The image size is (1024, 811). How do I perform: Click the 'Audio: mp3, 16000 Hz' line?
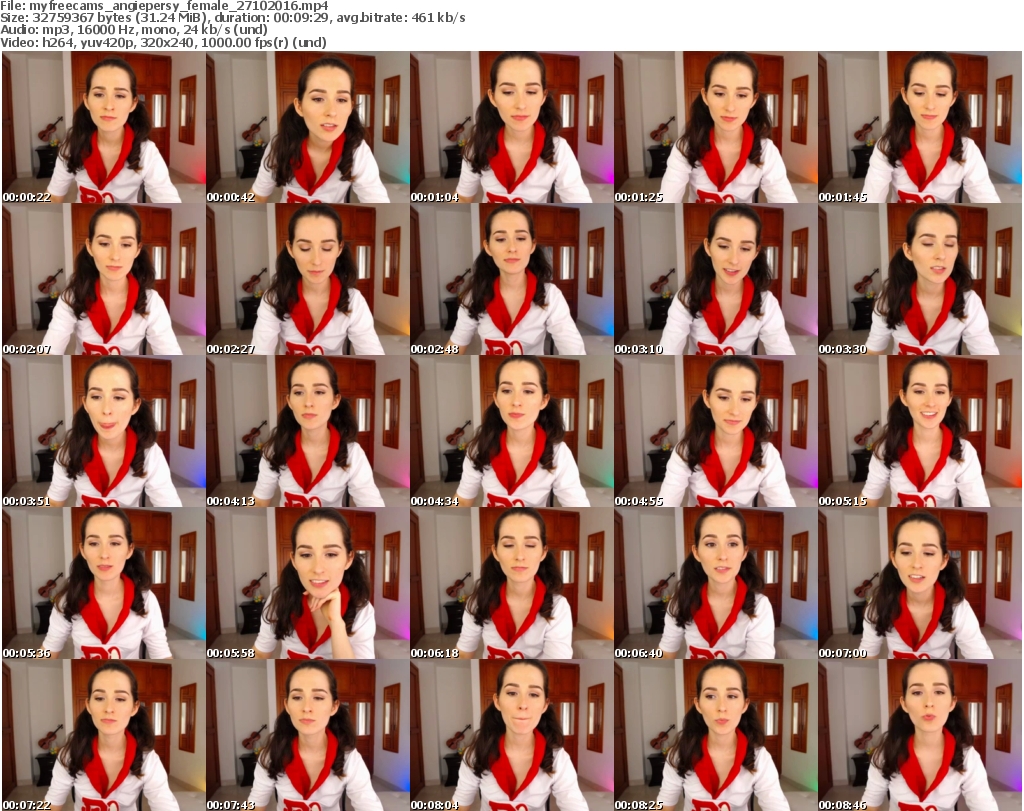pyautogui.click(x=134, y=30)
